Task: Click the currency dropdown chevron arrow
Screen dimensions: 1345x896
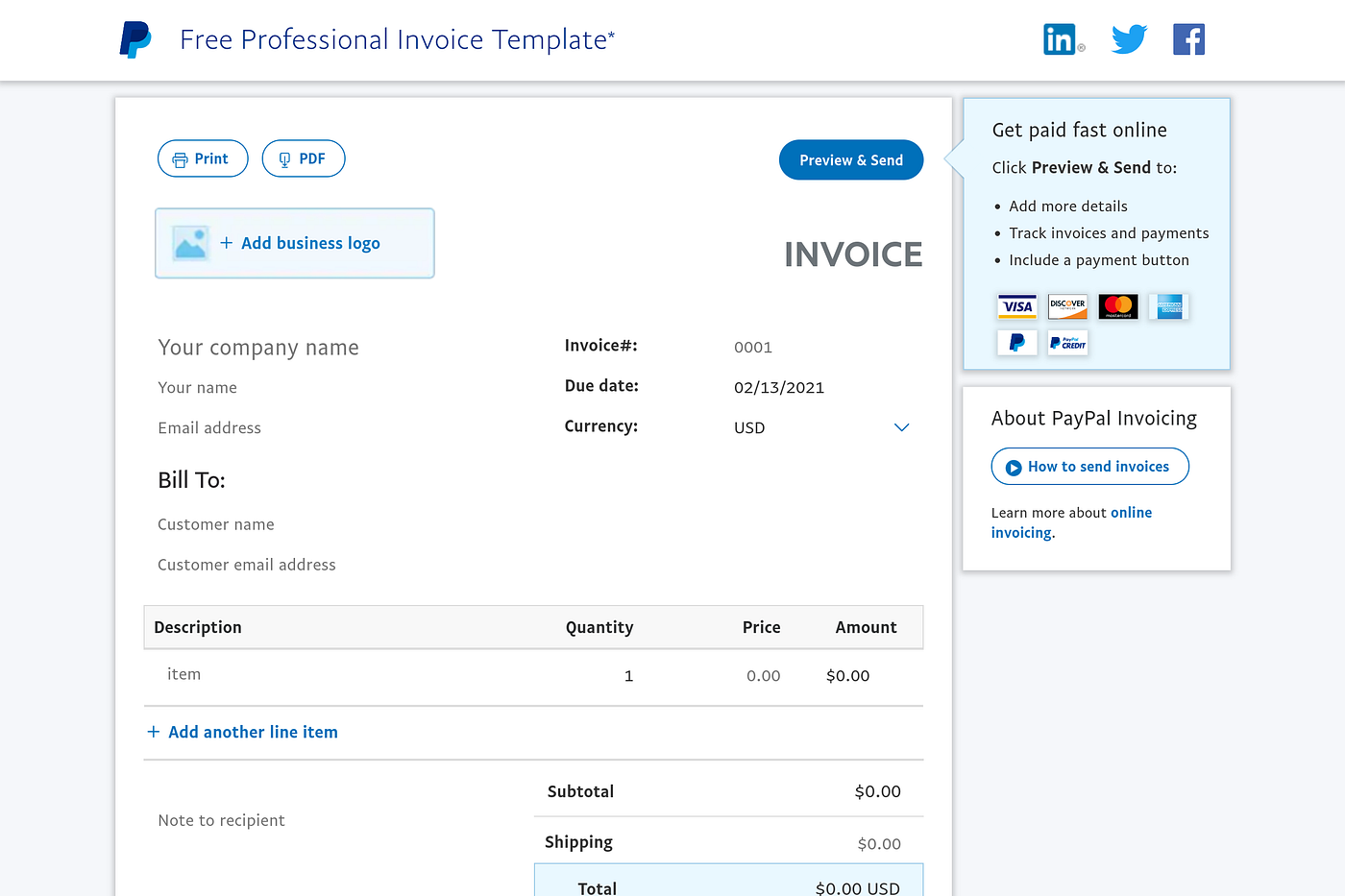Action: 901,427
